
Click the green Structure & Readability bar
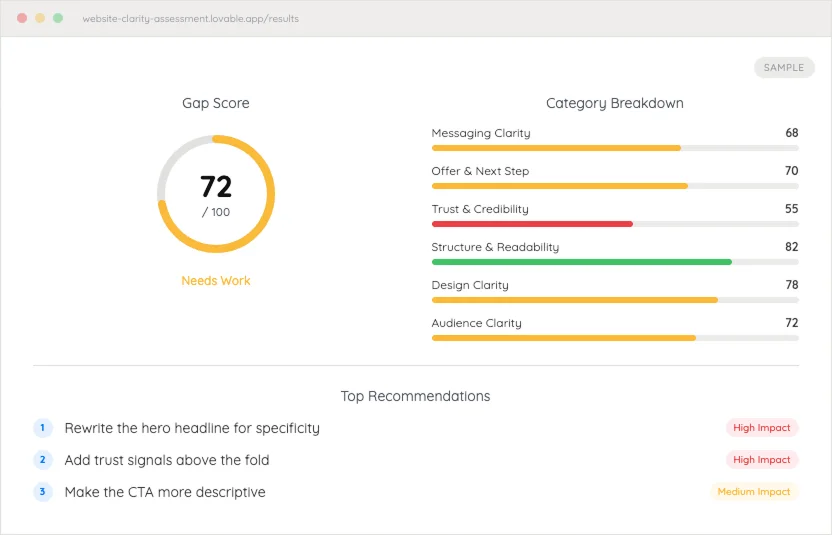582,262
